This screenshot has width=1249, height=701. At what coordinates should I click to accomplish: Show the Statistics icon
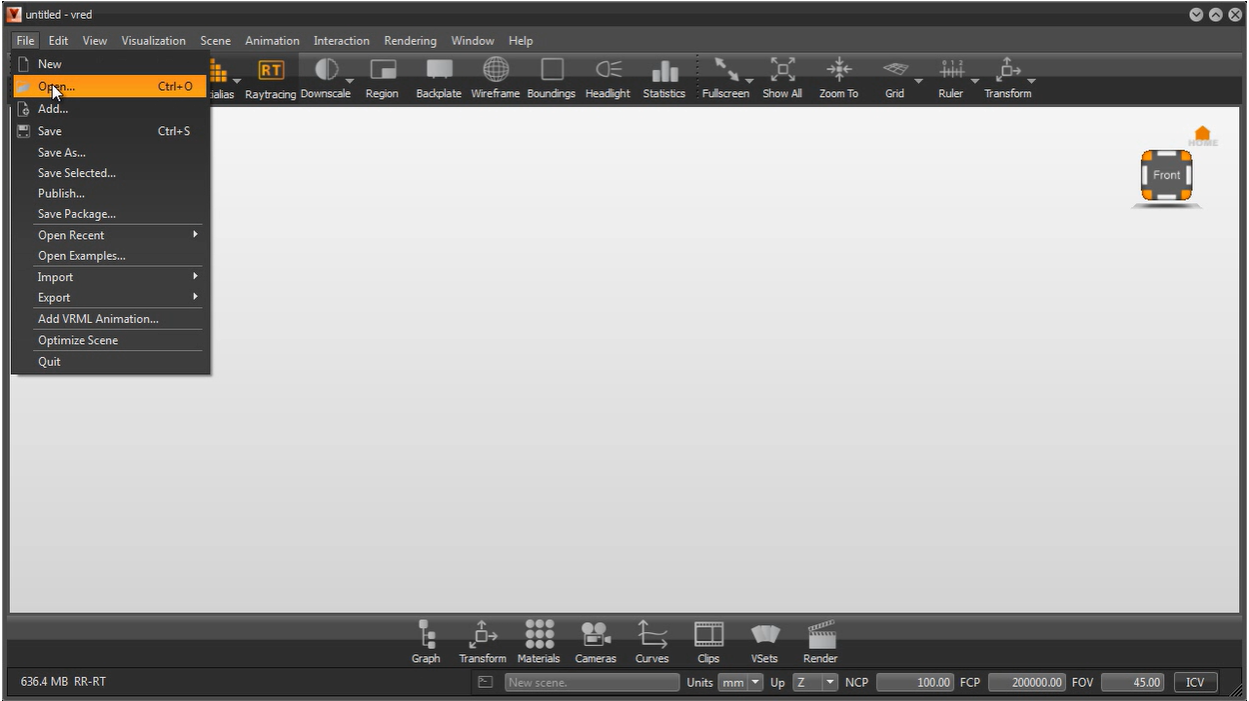664,71
